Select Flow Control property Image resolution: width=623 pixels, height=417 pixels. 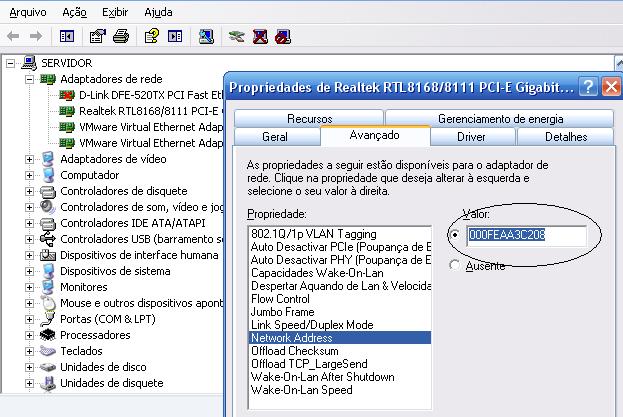coord(340,299)
